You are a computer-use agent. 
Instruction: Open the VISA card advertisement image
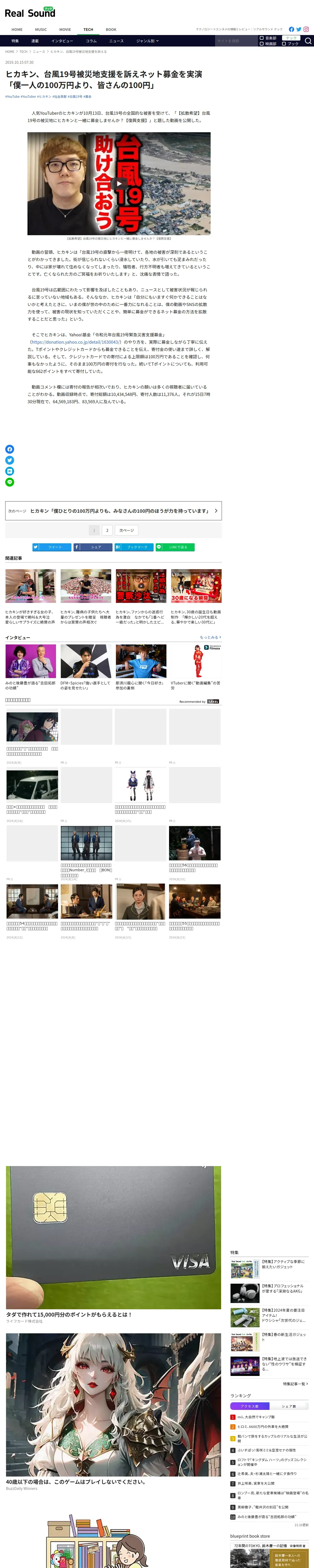113,1237
